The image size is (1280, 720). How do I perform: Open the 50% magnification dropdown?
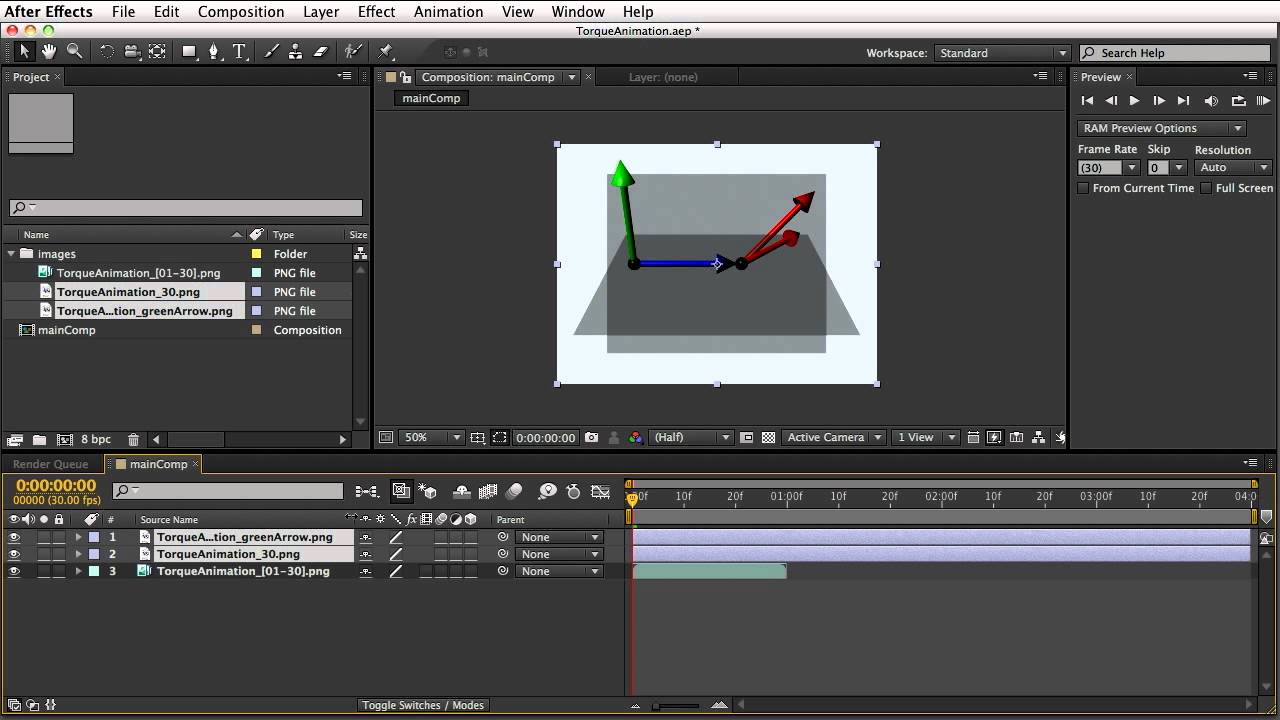coord(431,437)
